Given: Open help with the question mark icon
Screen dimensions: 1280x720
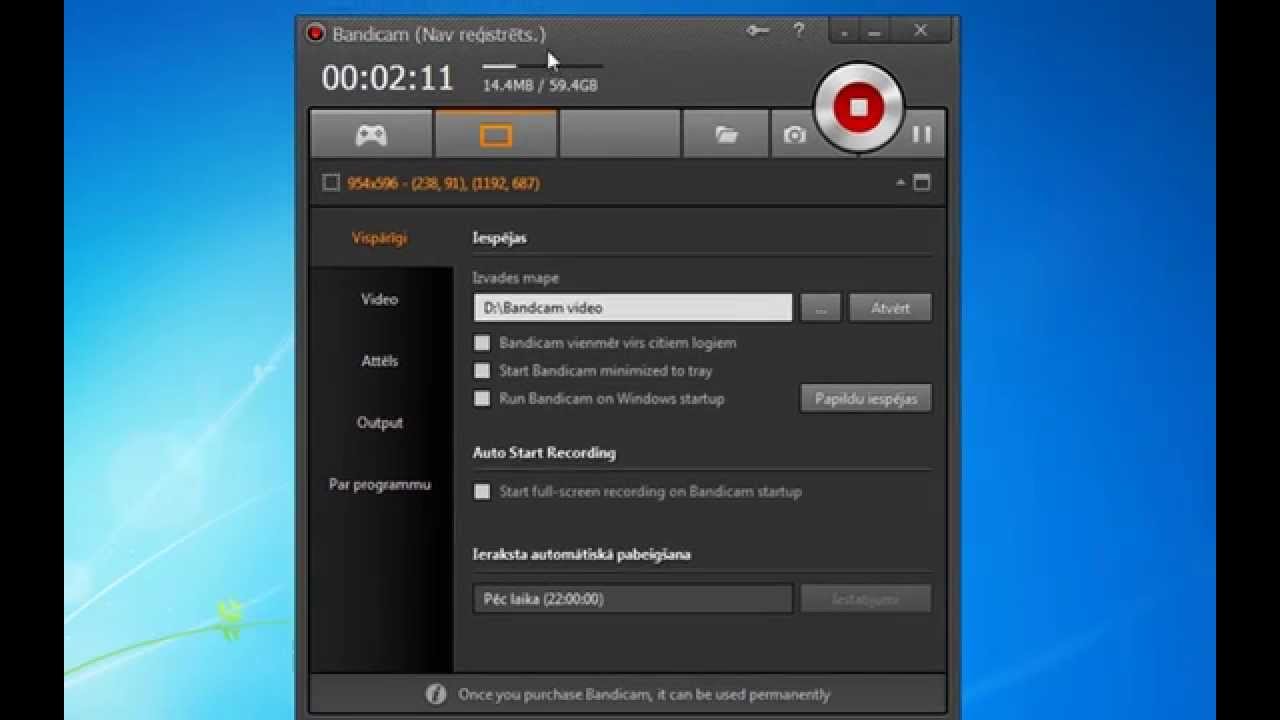Looking at the screenshot, I should 799,31.
